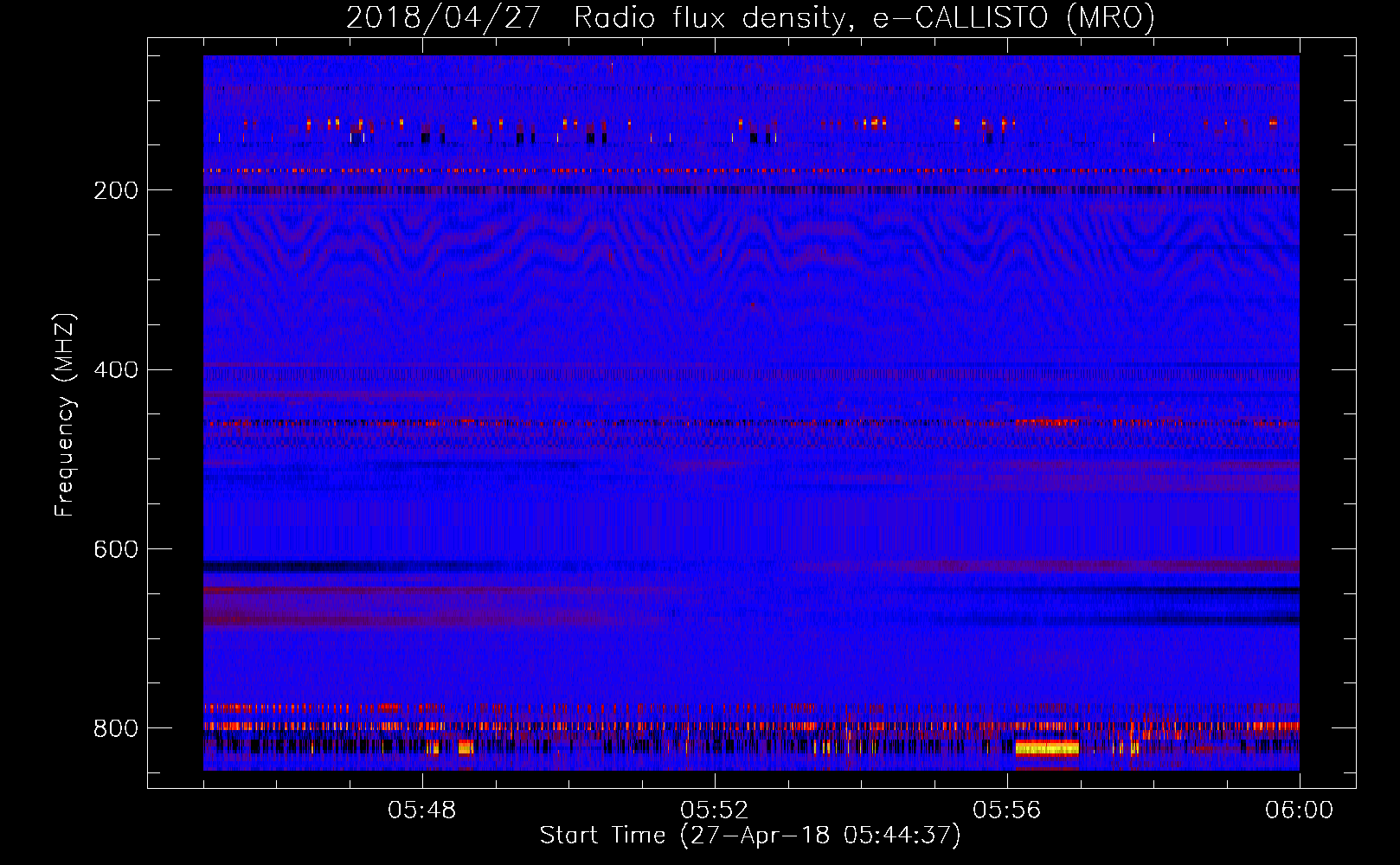Click the plot title "Radio flux density, e-CALLISTO (MRO)"

click(x=864, y=17)
